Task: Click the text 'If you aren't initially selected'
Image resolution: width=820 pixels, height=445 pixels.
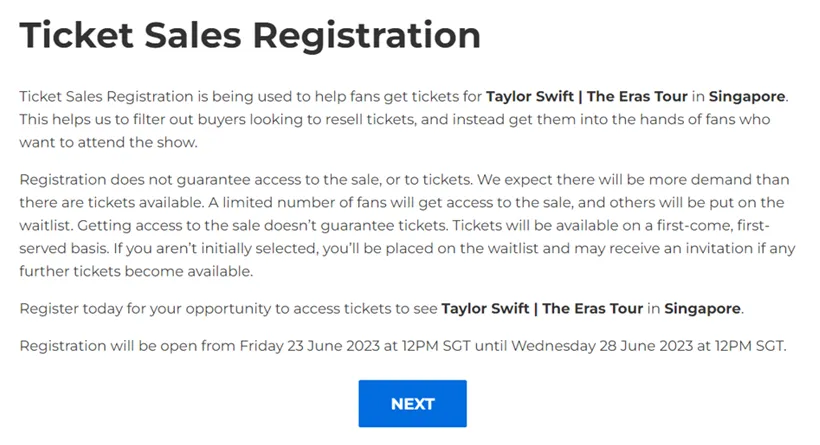Action: (x=215, y=248)
